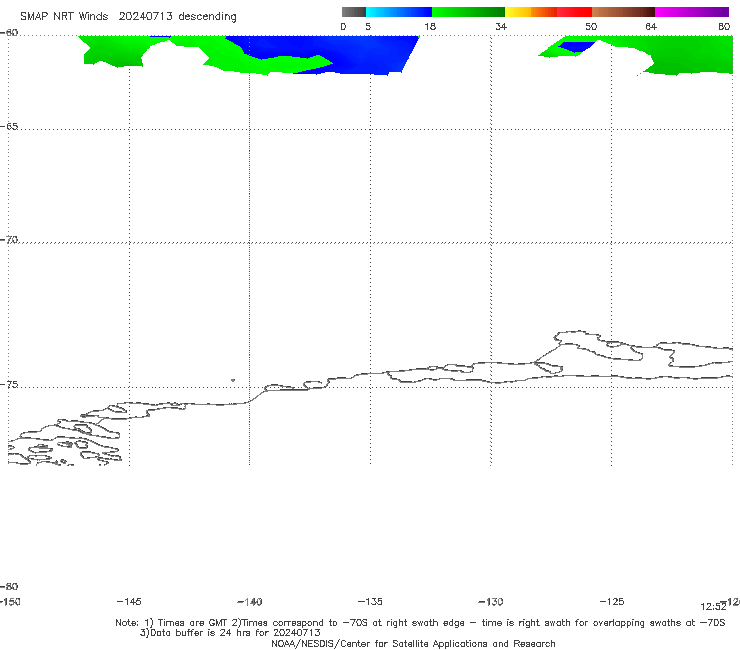
Task: Click the longitude label '-125'
Action: 612,601
